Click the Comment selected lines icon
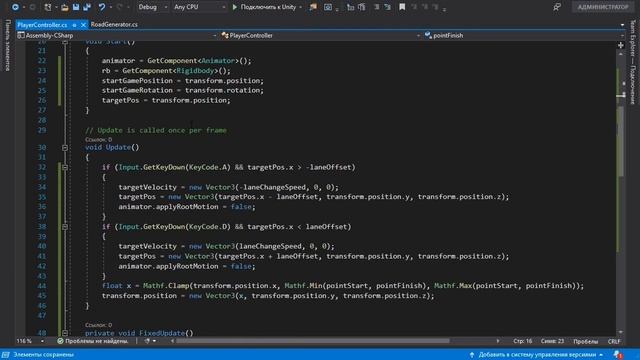Image resolution: width=640 pixels, height=360 pixels. (350, 7)
